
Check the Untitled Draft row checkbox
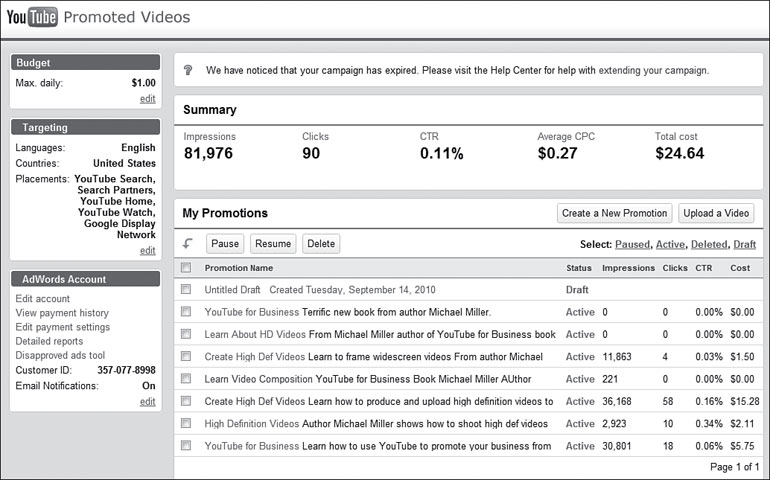point(186,289)
